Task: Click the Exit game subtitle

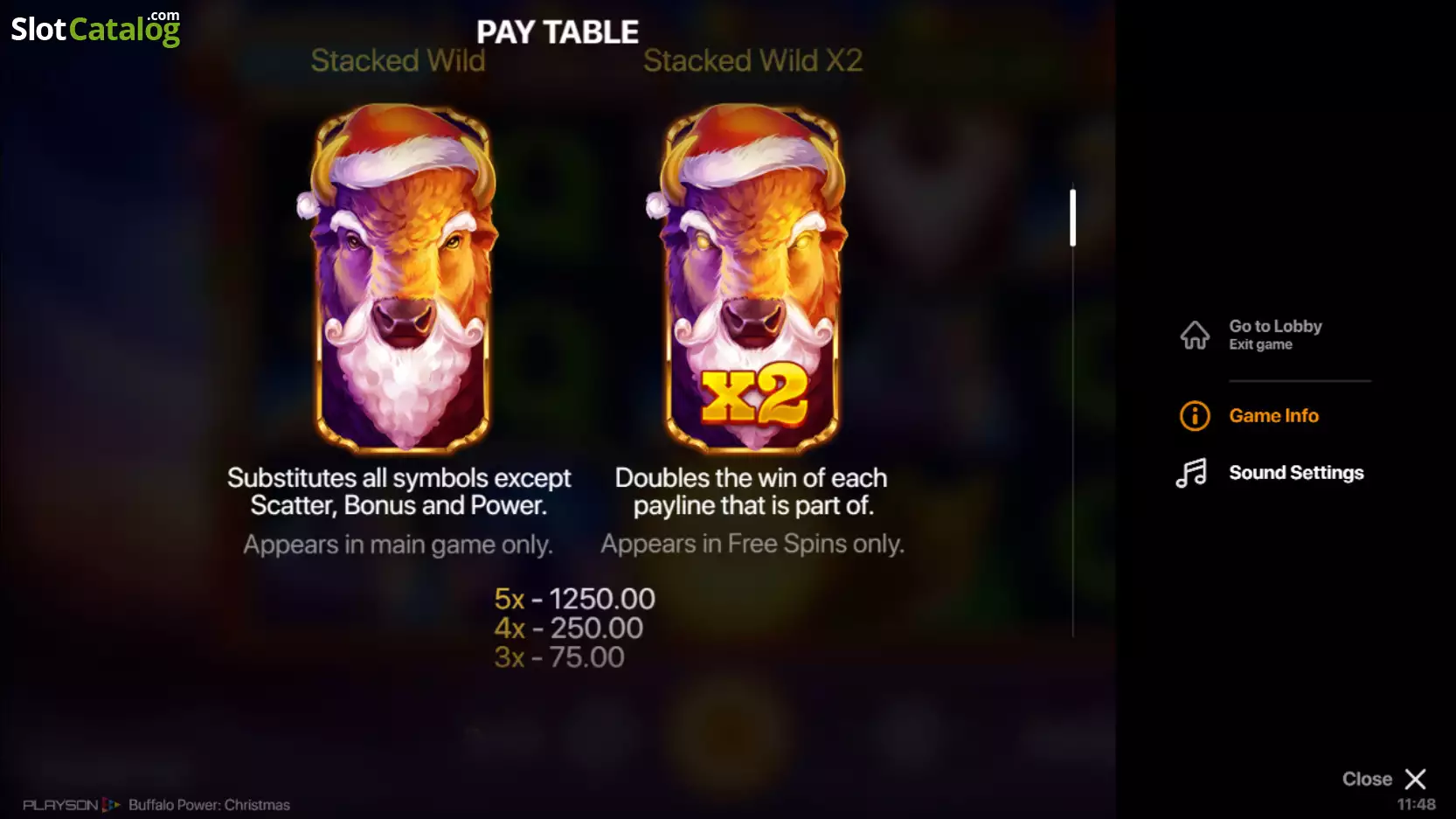Action: [1260, 344]
